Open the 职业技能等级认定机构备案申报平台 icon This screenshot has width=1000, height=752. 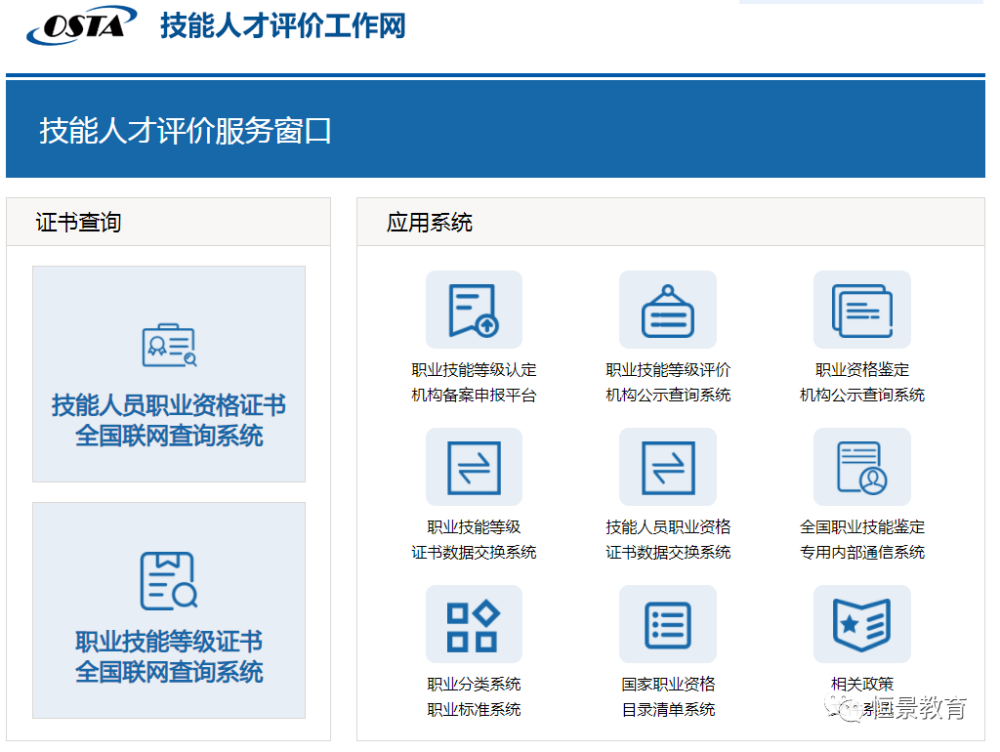click(474, 309)
